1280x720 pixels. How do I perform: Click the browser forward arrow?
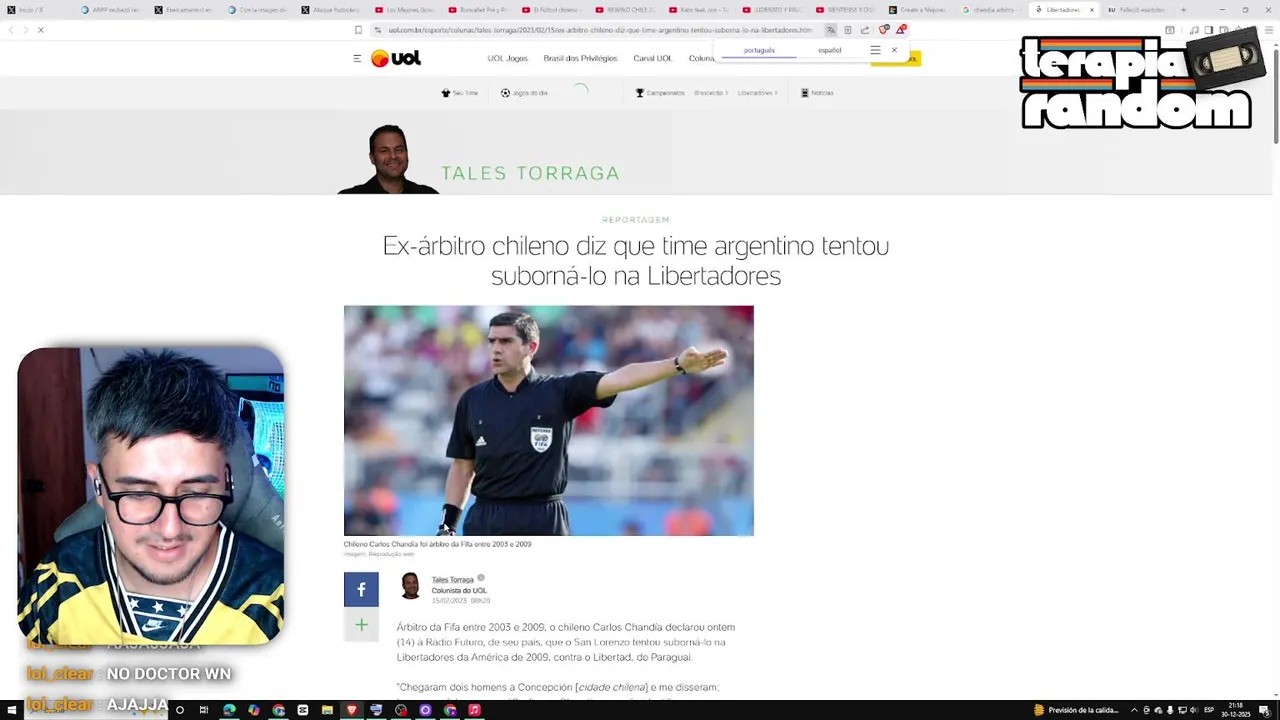[x=25, y=30]
